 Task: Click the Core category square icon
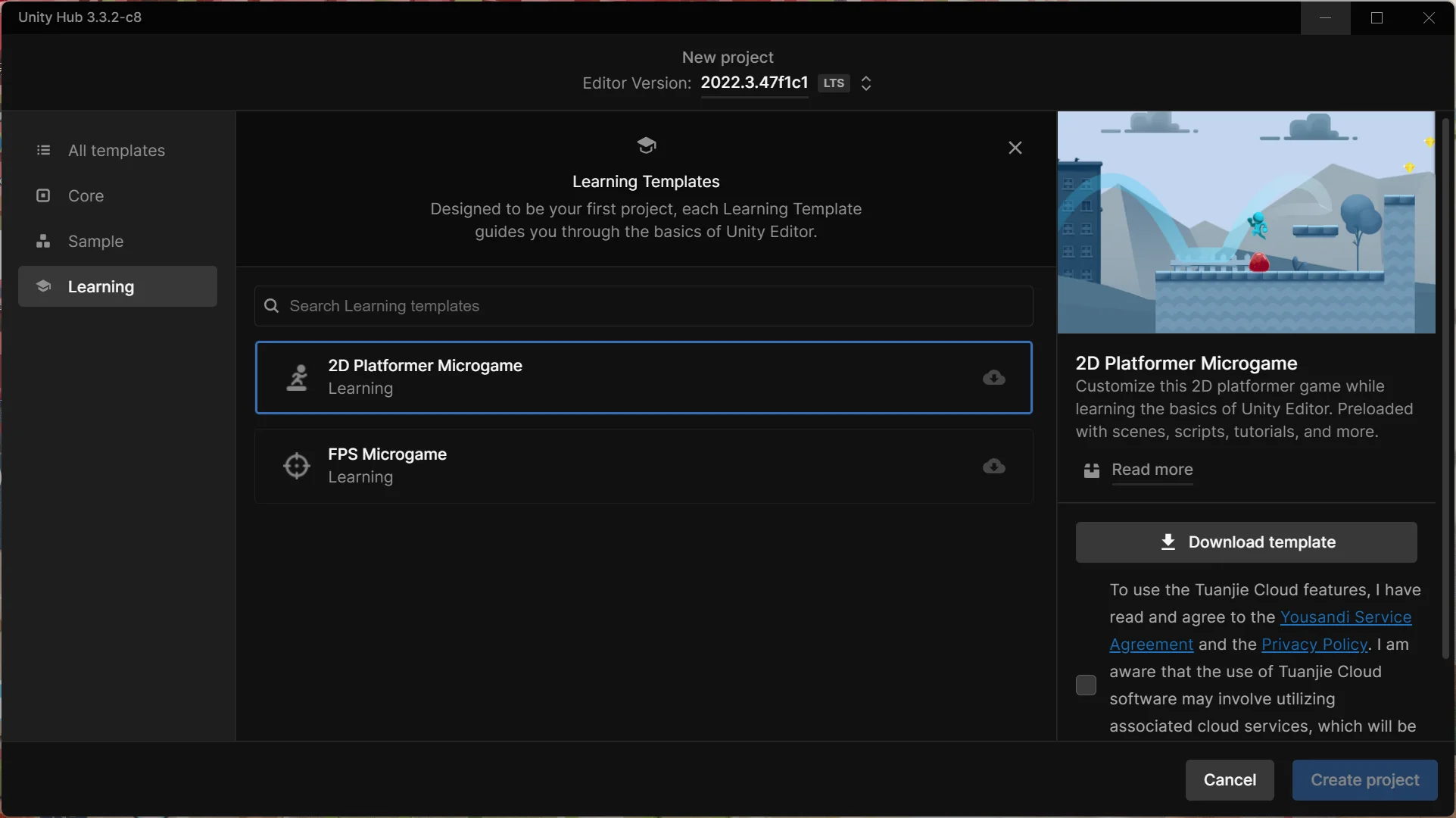43,195
